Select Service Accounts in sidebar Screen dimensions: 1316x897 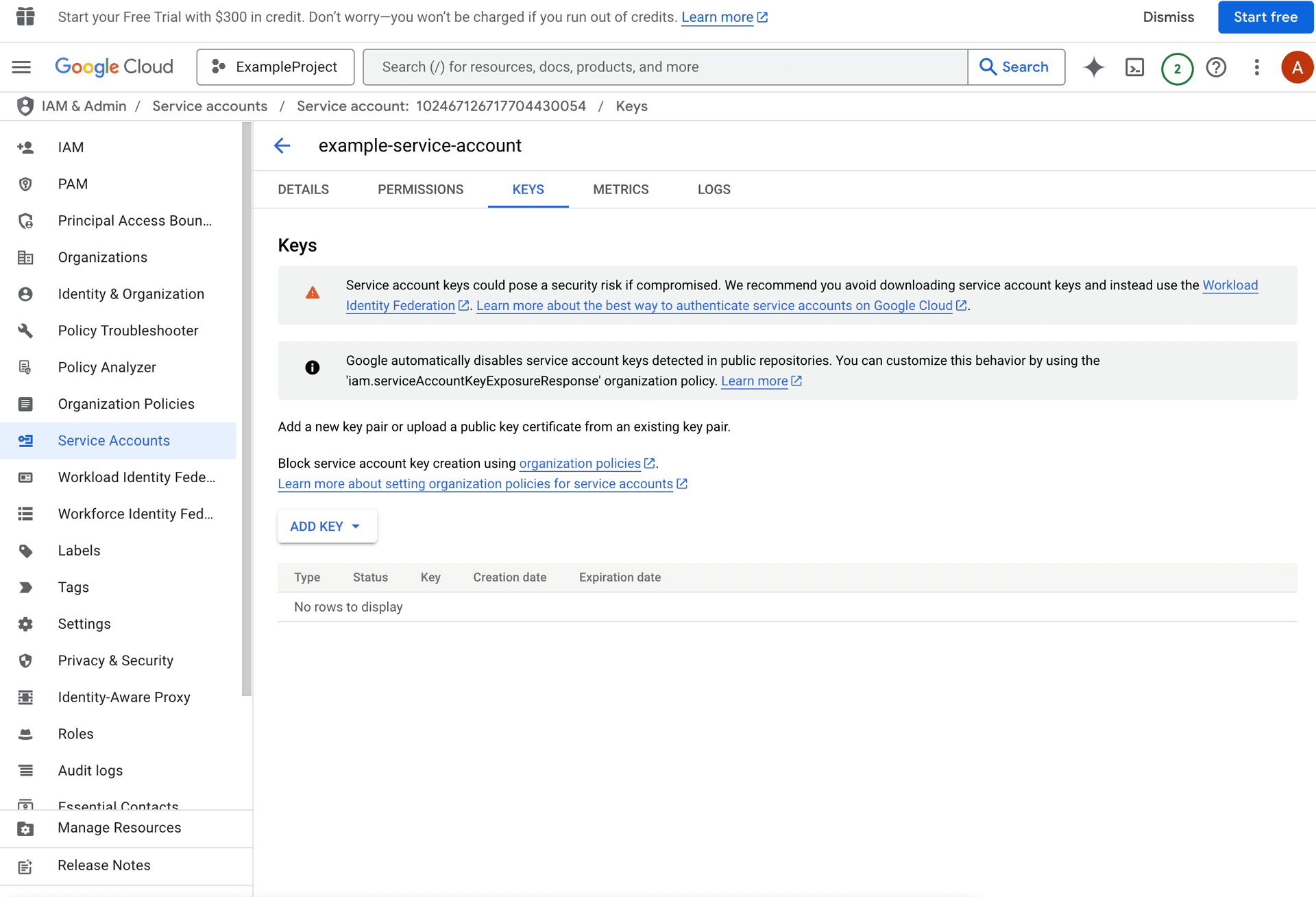[119, 441]
